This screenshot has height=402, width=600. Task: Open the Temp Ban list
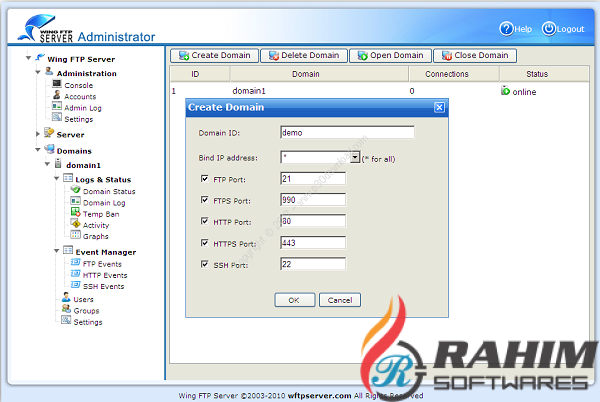point(102,213)
